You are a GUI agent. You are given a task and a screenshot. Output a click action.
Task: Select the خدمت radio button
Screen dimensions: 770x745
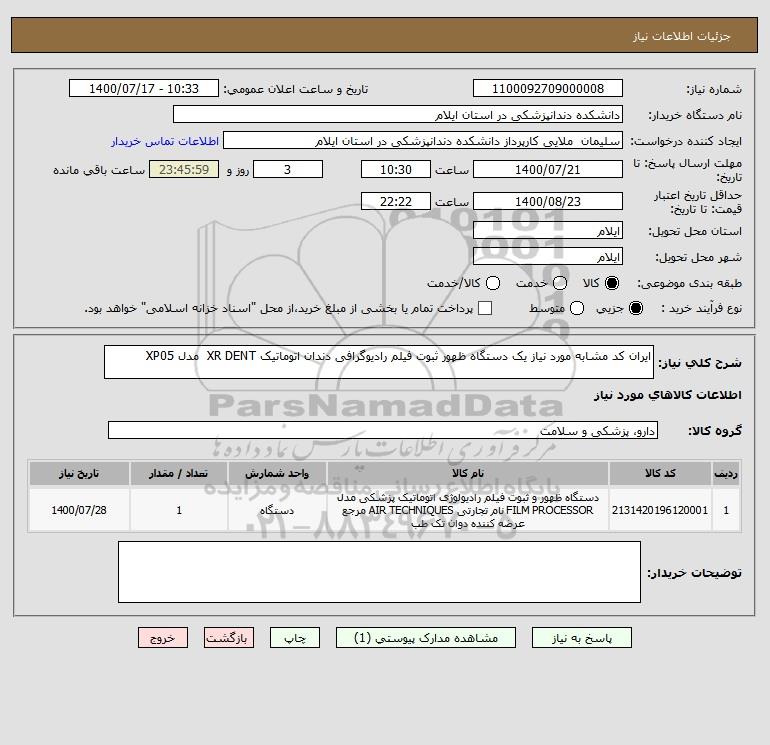point(560,283)
